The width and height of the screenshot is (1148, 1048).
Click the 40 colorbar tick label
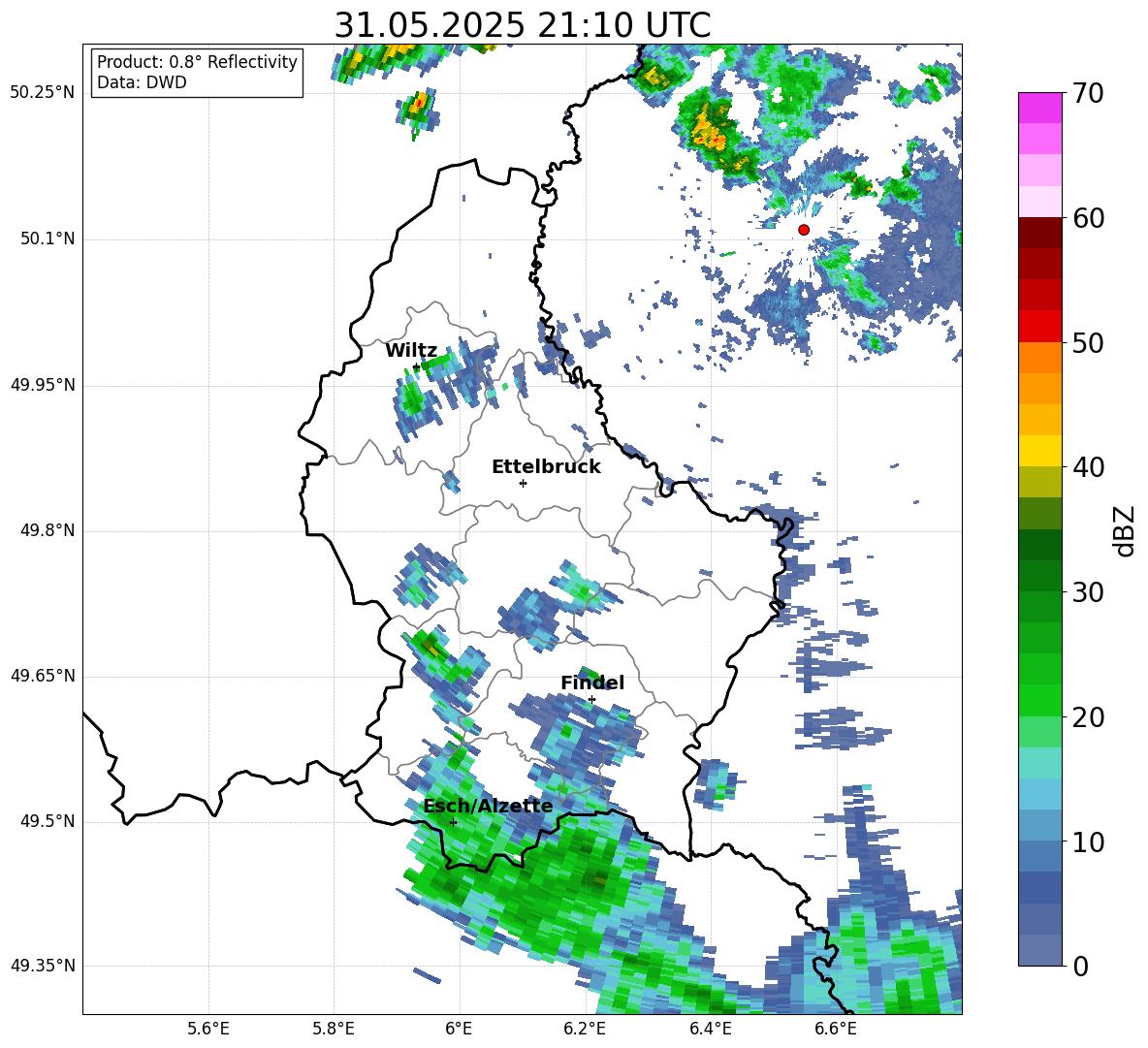(x=1088, y=467)
